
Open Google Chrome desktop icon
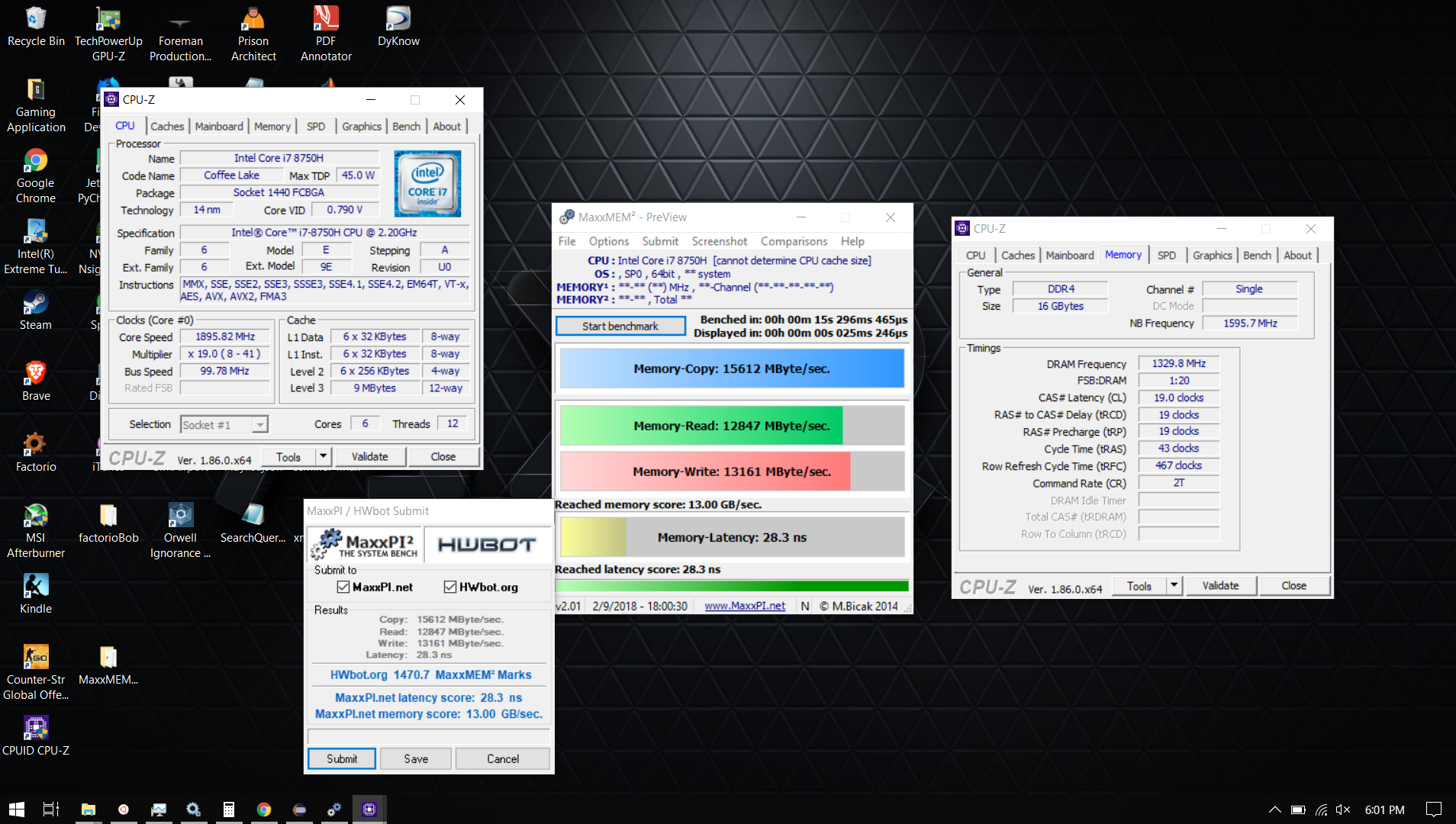coord(36,176)
